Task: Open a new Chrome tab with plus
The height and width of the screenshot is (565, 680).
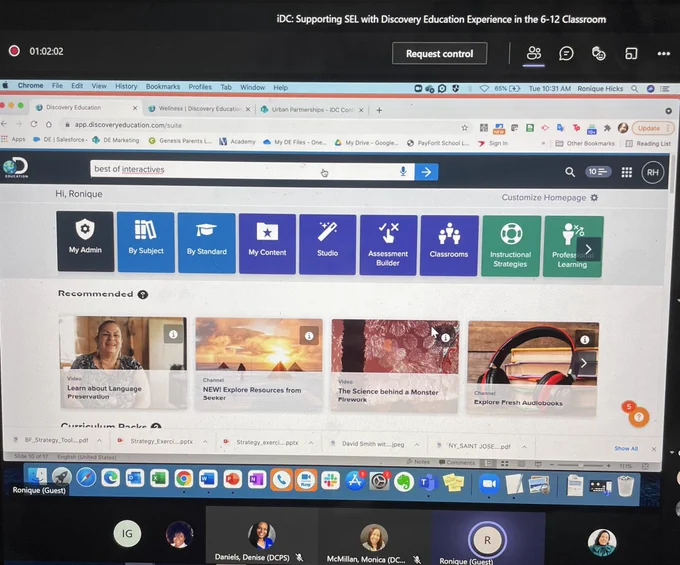Action: pos(379,110)
